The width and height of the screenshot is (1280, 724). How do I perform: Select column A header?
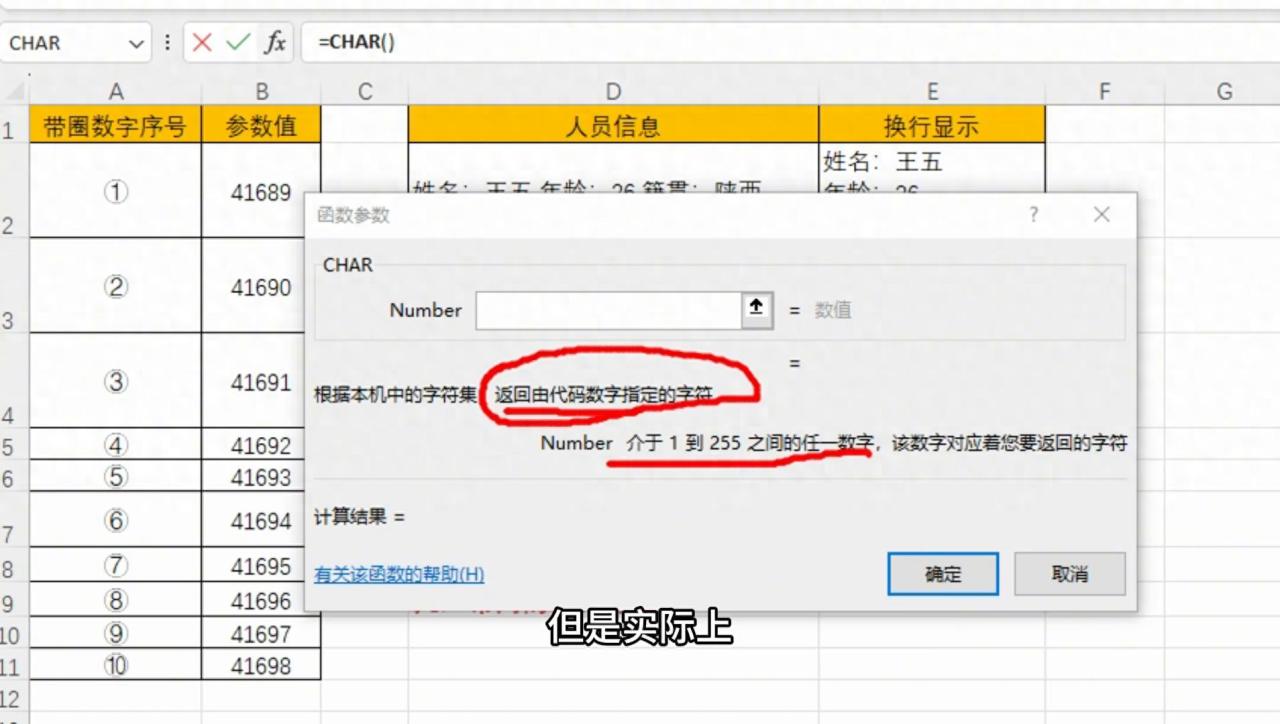[x=116, y=92]
